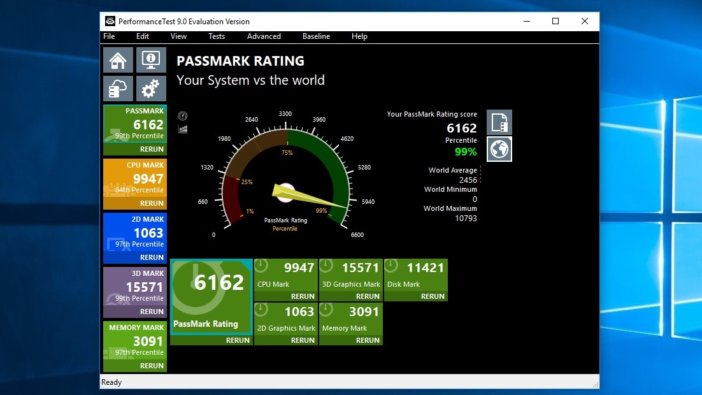The width and height of the screenshot is (702, 395).
Task: Click the large PassMark Rating 6162 tile
Action: [x=211, y=297]
